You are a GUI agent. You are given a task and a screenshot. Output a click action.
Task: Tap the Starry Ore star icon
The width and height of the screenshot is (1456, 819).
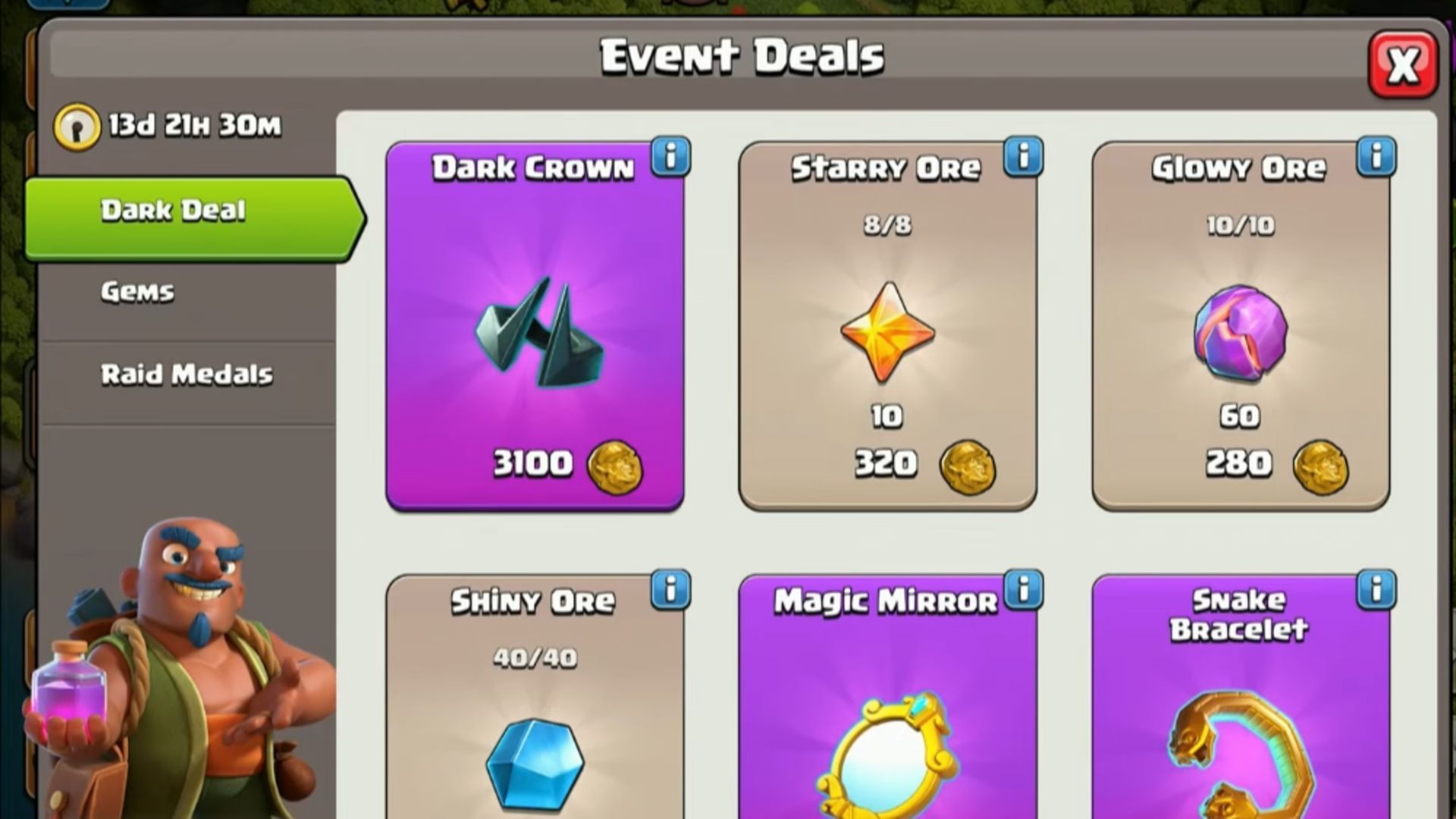click(x=887, y=333)
